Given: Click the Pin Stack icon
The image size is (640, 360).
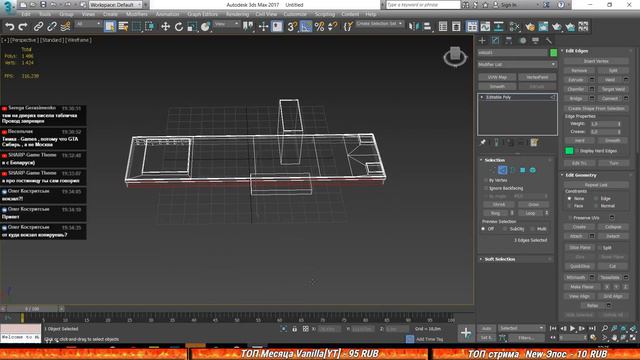Looking at the screenshot, I should [483, 142].
